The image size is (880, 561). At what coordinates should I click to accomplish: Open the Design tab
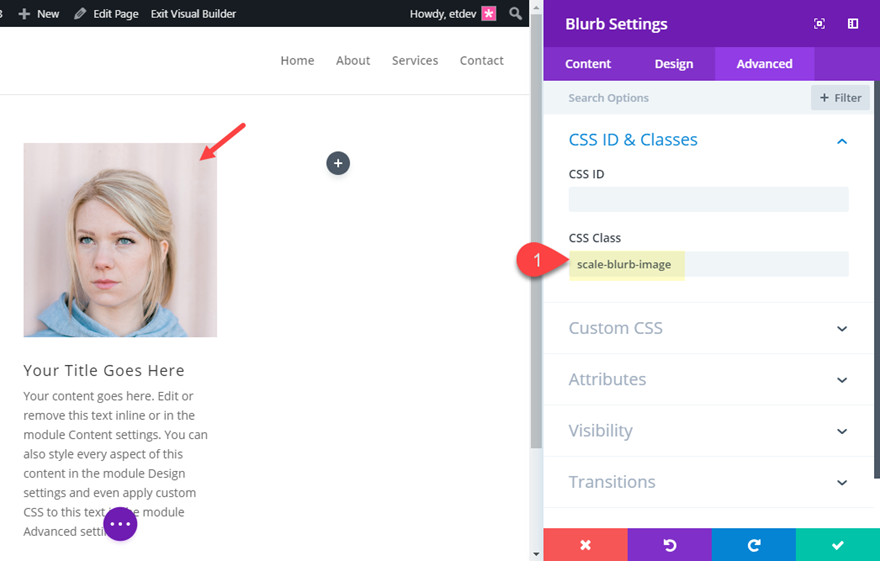pyautogui.click(x=674, y=64)
